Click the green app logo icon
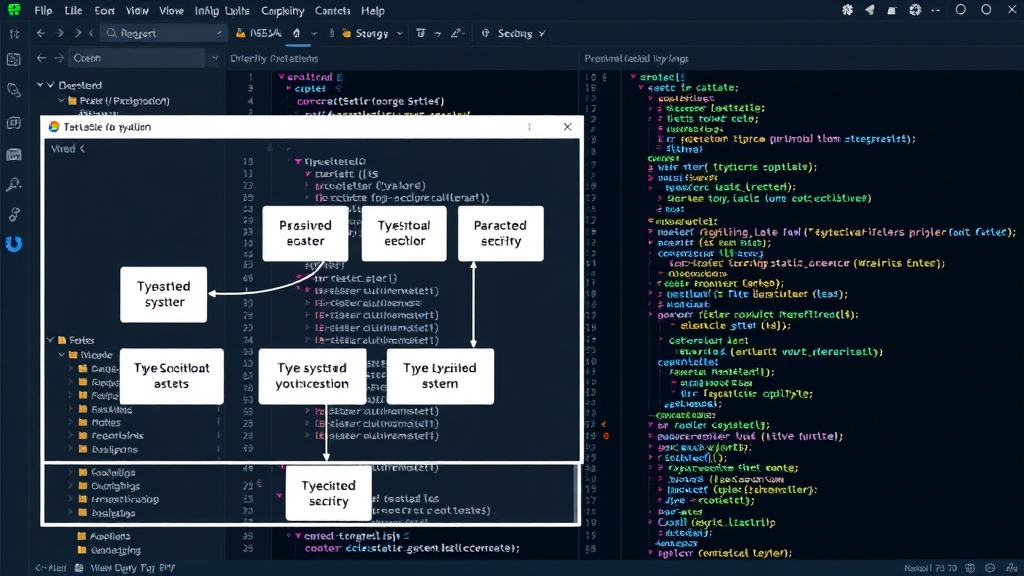Viewport: 1024px width, 576px height. (x=14, y=10)
